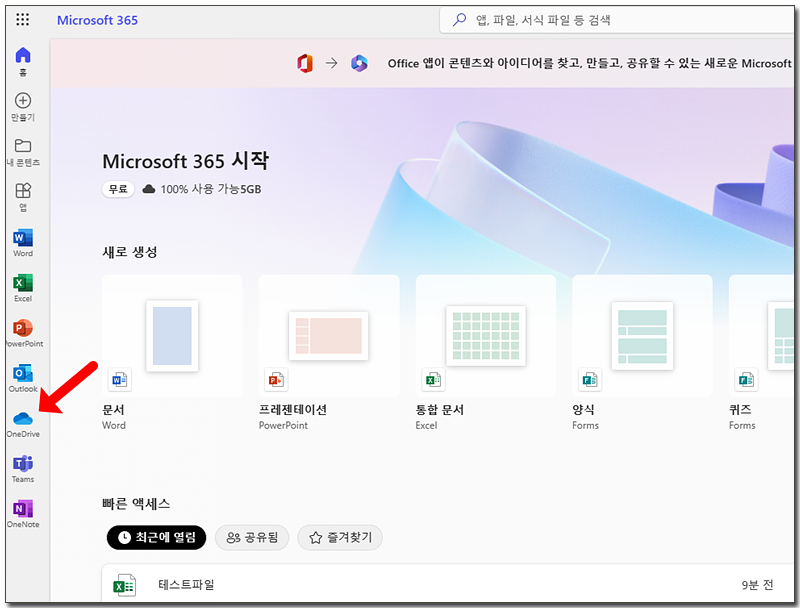The image size is (800, 608).
Task: Open My Content (내 콘텐츠) folder
Action: 23,152
